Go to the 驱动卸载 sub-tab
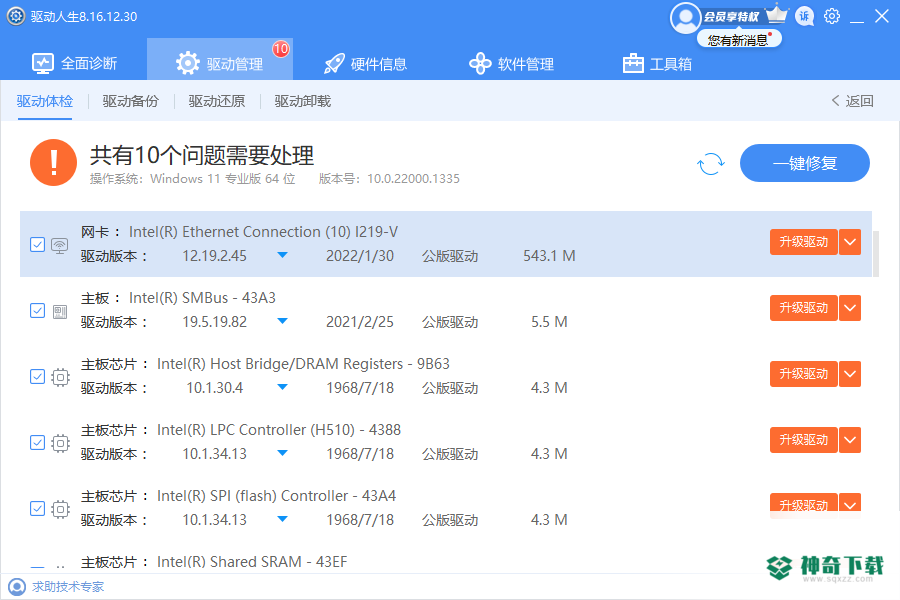Viewport: 900px width, 600px height. coord(302,102)
